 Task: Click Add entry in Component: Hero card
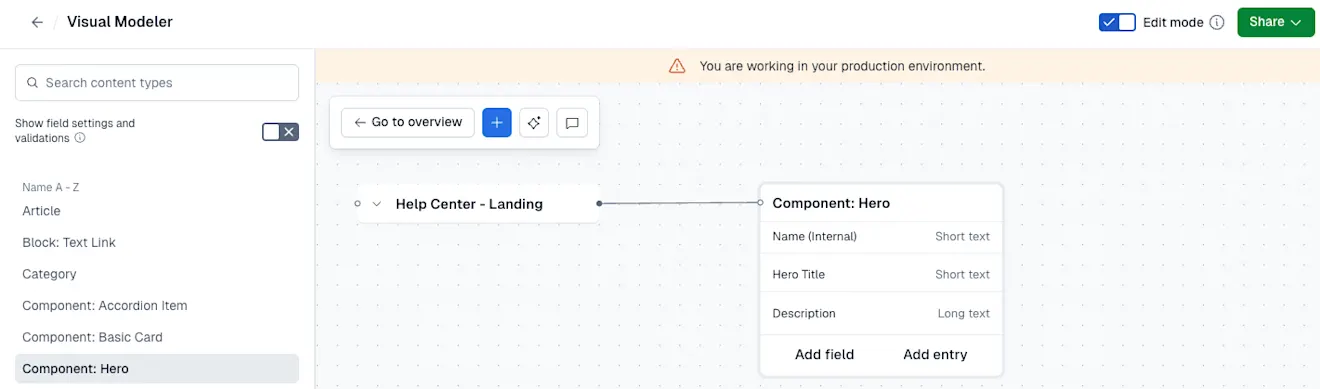pyautogui.click(x=935, y=354)
